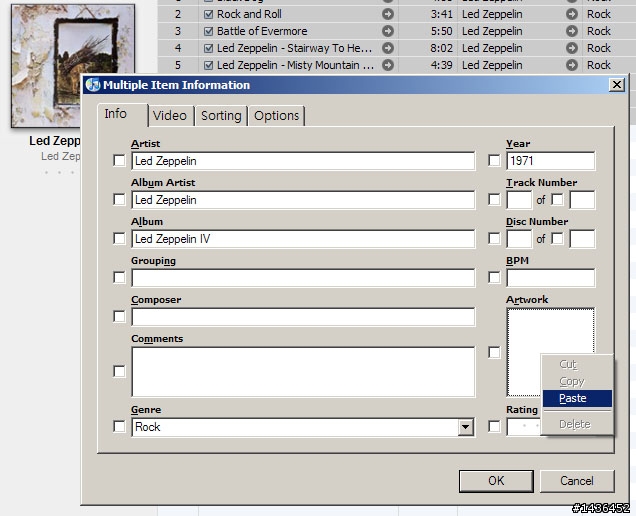Click arrow icon next to Battle of Evermore title
Viewport: 636px width, 516px height.
[x=388, y=31]
